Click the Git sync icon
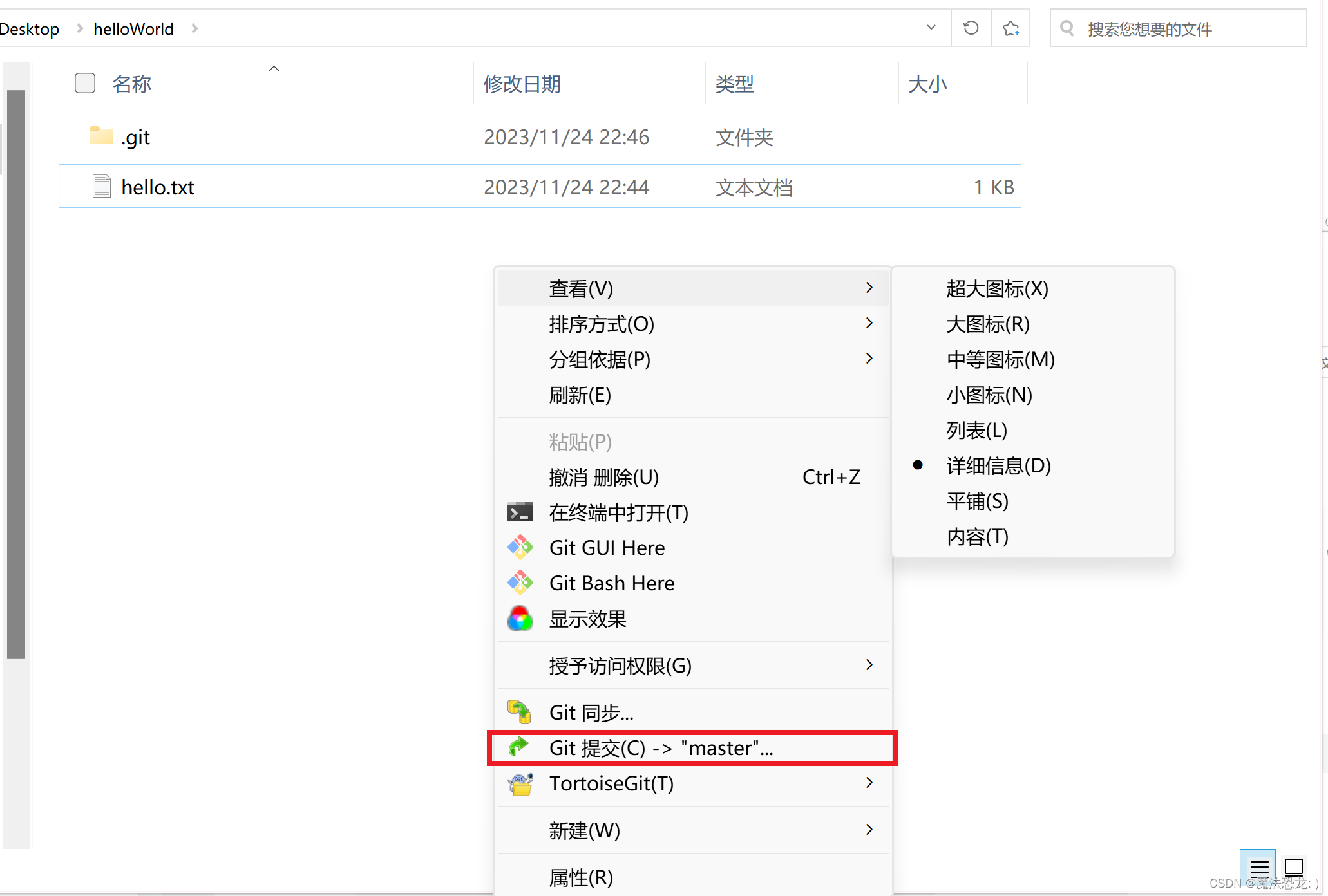This screenshot has width=1328, height=896. (520, 712)
